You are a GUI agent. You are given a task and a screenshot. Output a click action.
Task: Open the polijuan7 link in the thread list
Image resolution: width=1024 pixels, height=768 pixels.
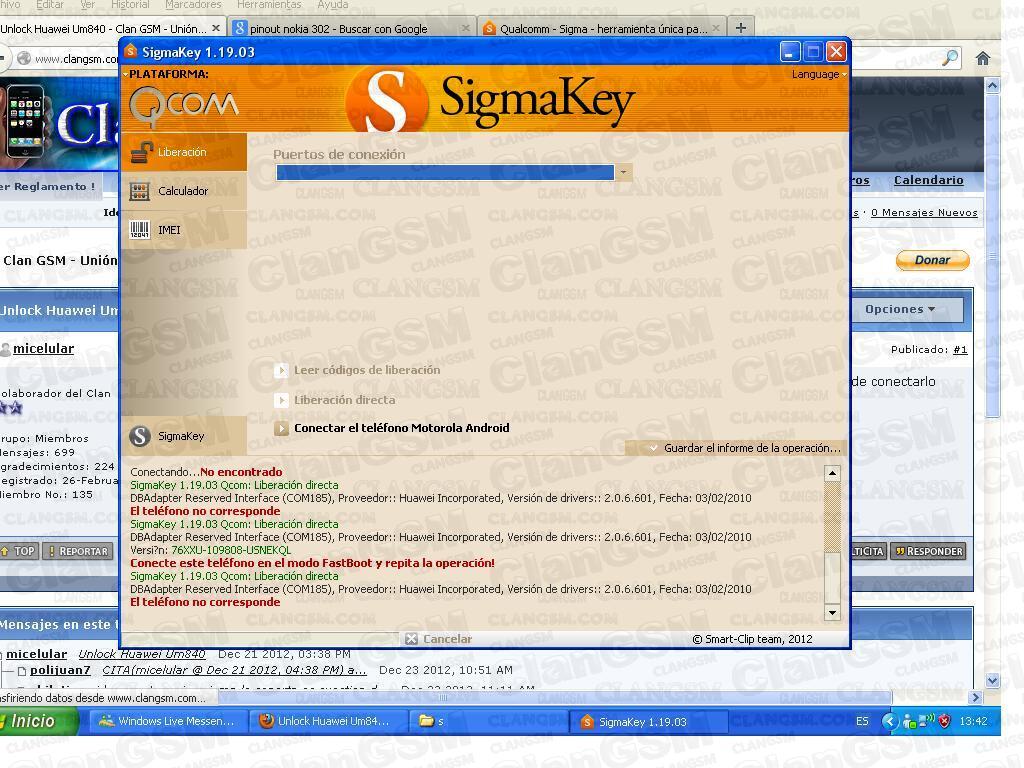[60, 670]
